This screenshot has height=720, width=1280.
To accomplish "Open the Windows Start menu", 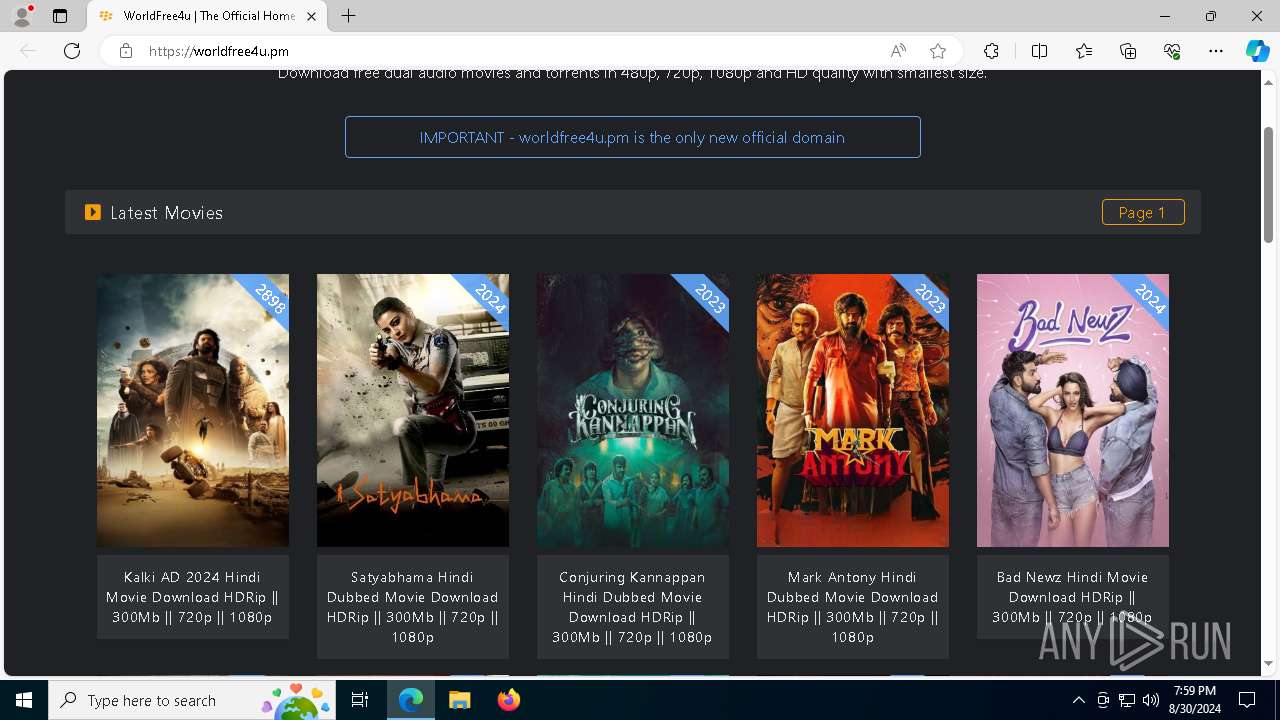I will tap(24, 700).
